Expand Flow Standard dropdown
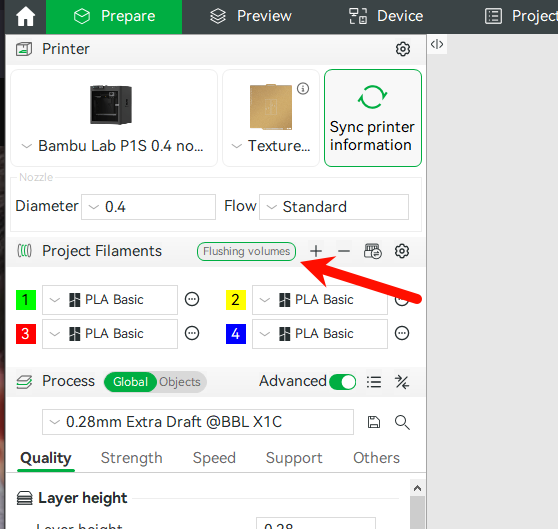 coord(334,207)
